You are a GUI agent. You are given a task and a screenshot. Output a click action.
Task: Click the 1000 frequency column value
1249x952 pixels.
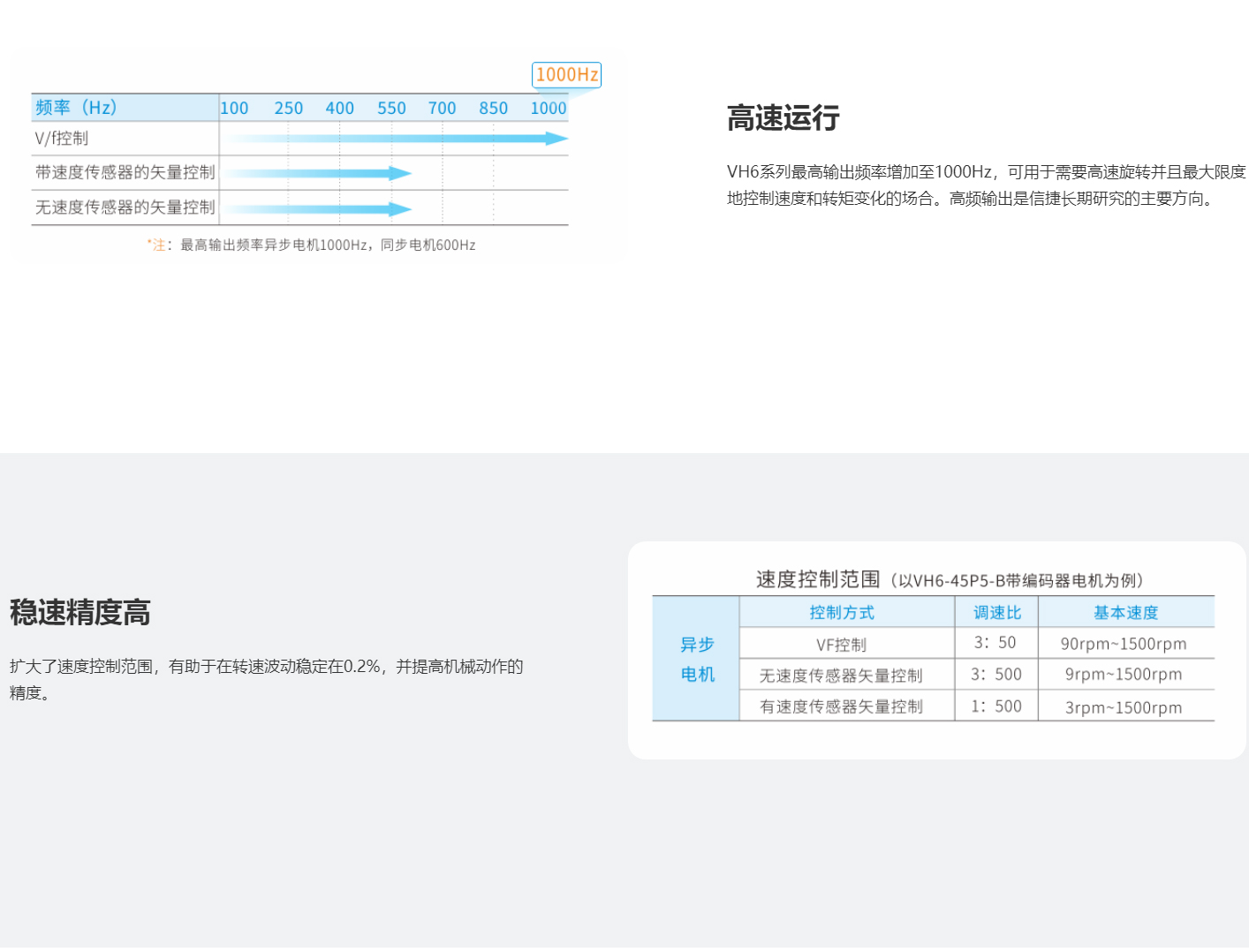coord(548,108)
